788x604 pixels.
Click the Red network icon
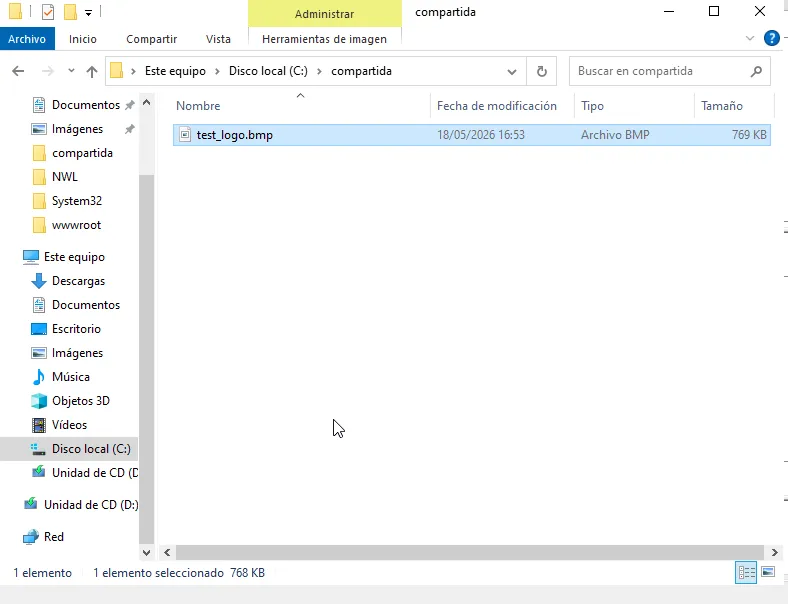(31, 537)
